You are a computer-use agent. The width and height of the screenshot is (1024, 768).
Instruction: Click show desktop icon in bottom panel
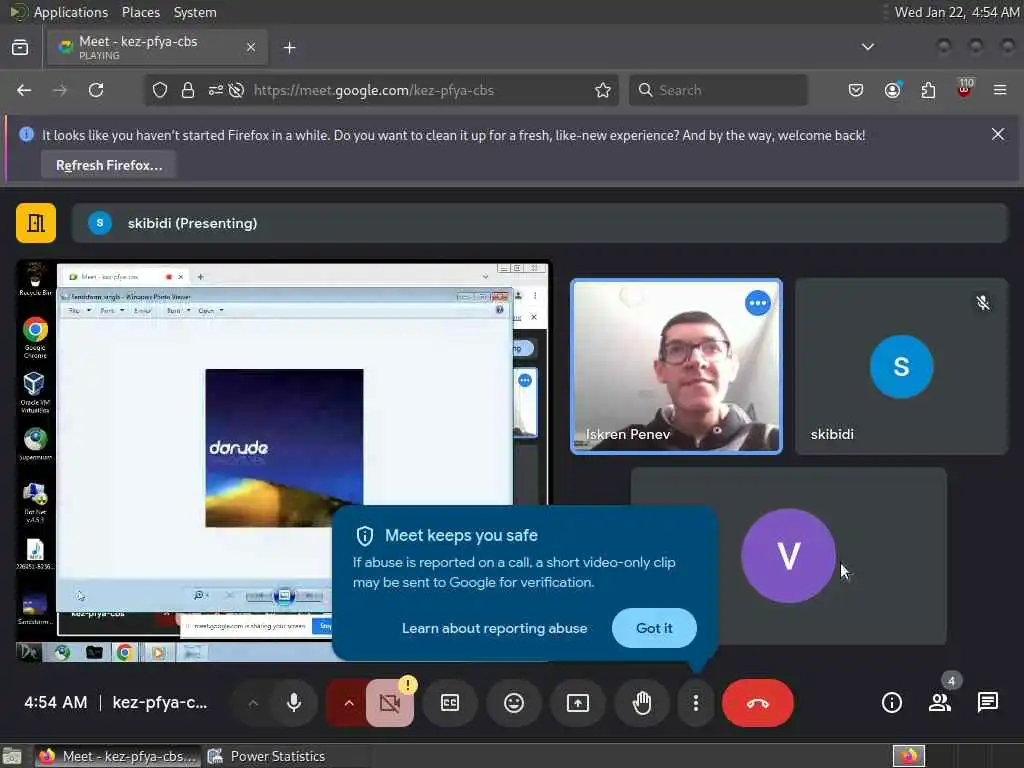click(x=12, y=756)
